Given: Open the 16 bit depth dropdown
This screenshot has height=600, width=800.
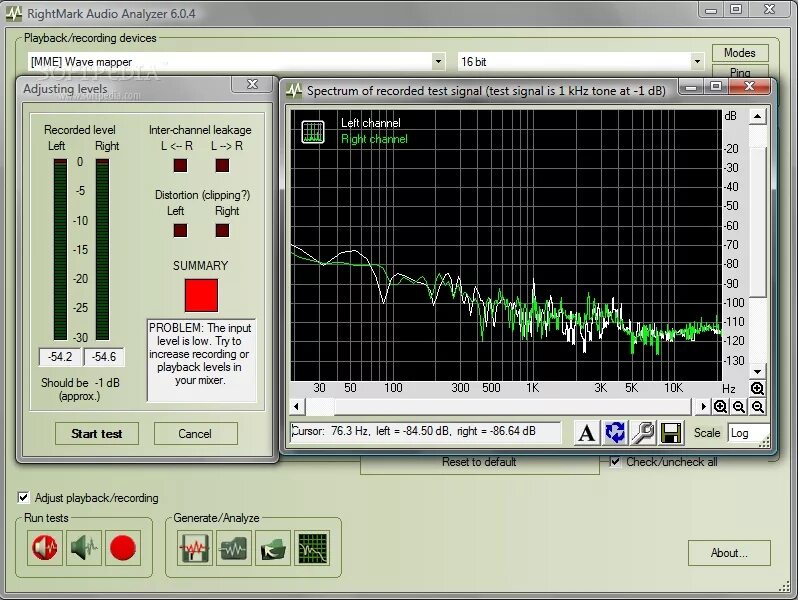Looking at the screenshot, I should click(700, 61).
